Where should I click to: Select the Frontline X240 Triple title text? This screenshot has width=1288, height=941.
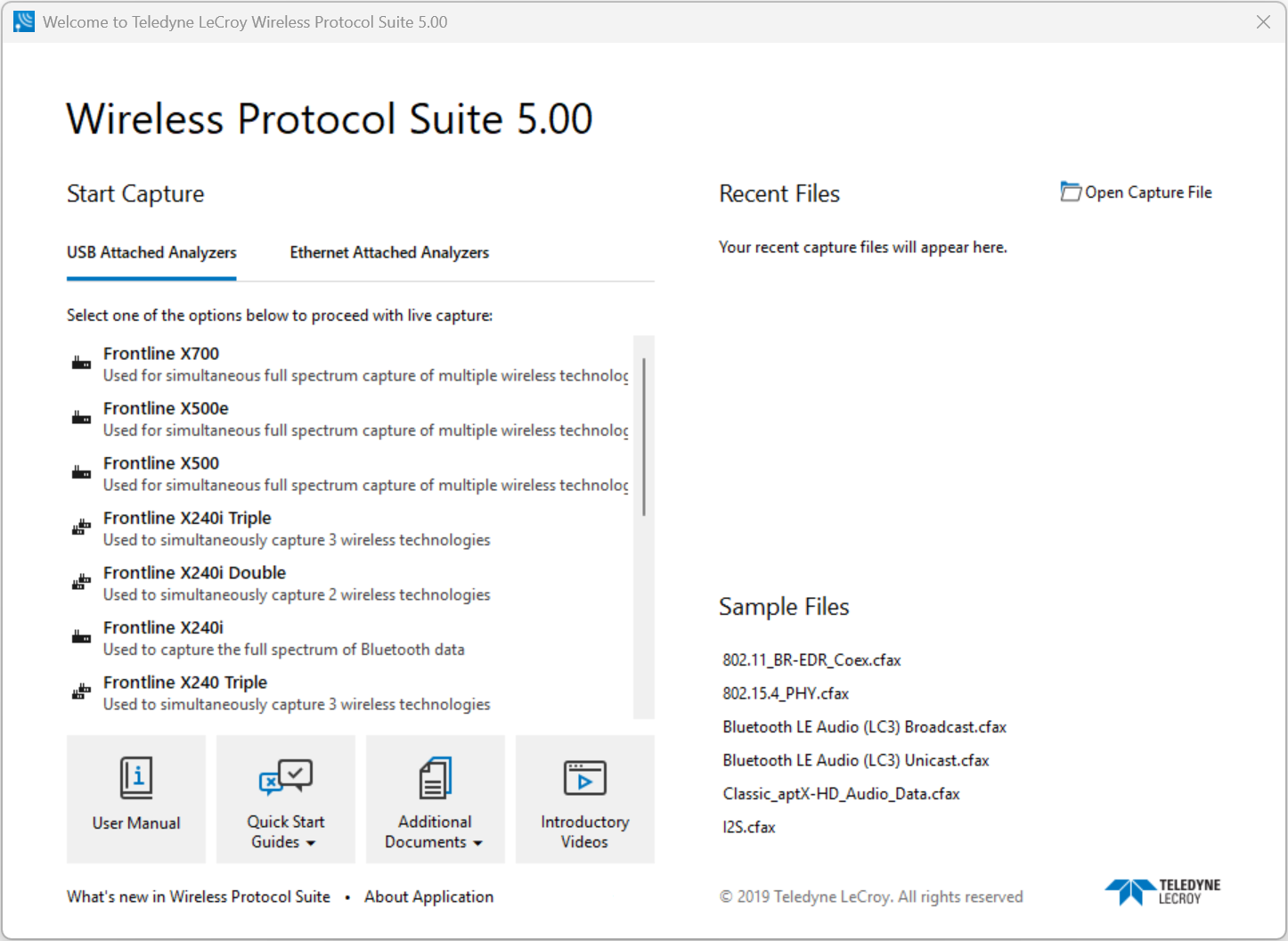coord(185,683)
